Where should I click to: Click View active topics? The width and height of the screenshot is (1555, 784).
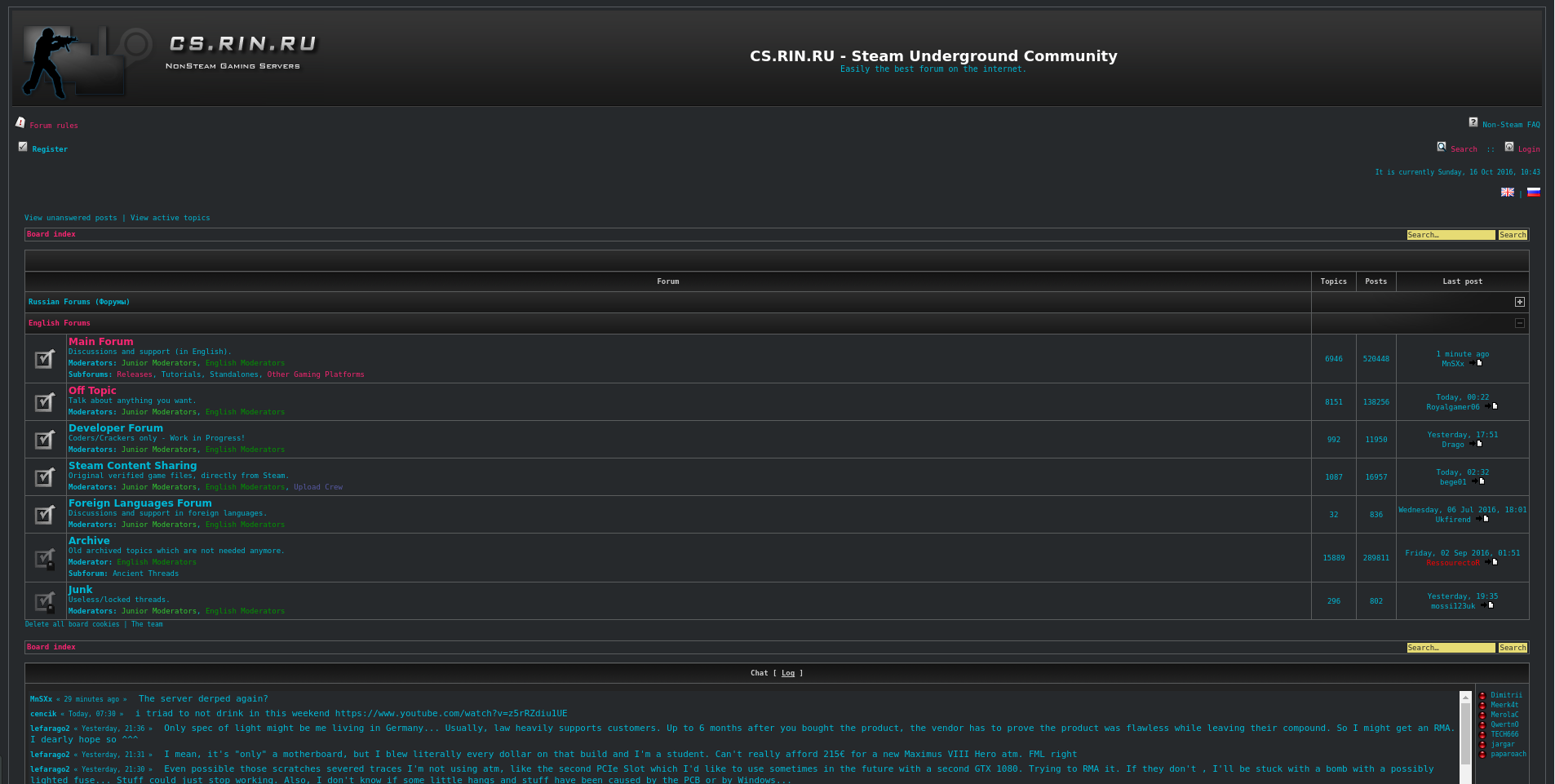pos(171,218)
